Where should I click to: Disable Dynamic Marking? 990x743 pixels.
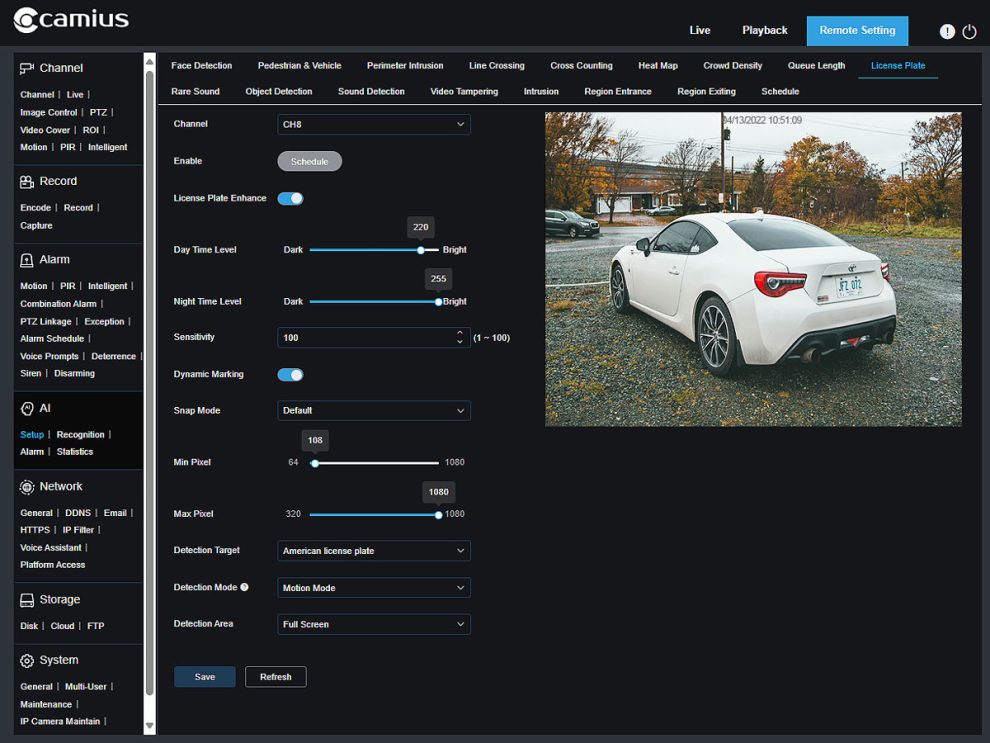click(290, 374)
